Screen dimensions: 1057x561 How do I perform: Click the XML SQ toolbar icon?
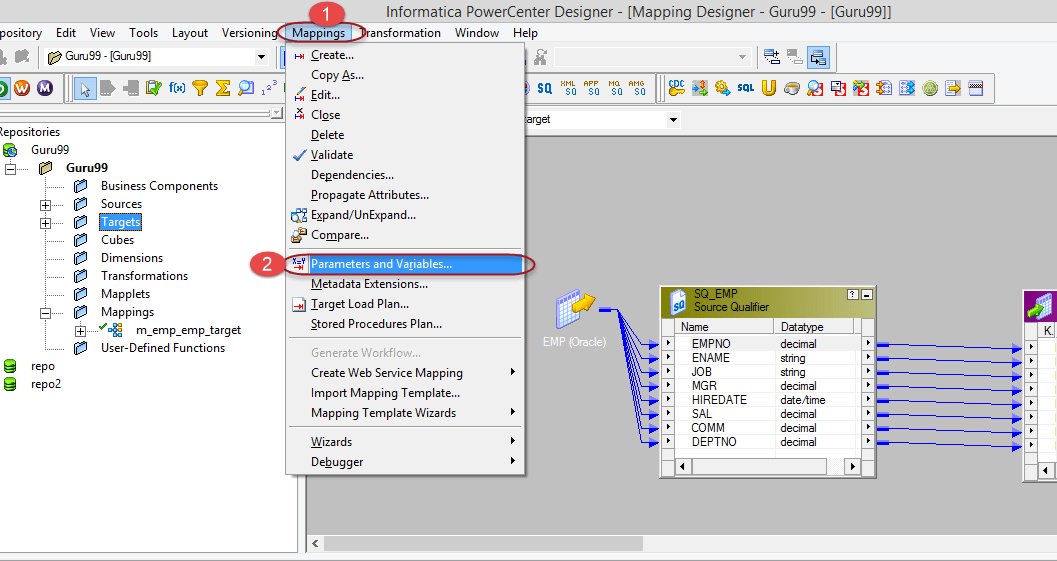pyautogui.click(x=568, y=88)
